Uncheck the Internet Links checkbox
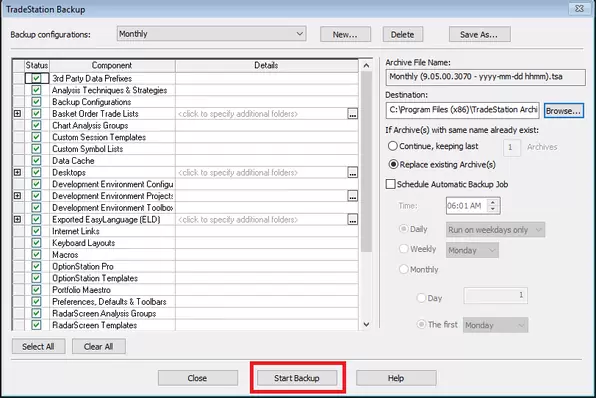596x398 pixels. 36,231
